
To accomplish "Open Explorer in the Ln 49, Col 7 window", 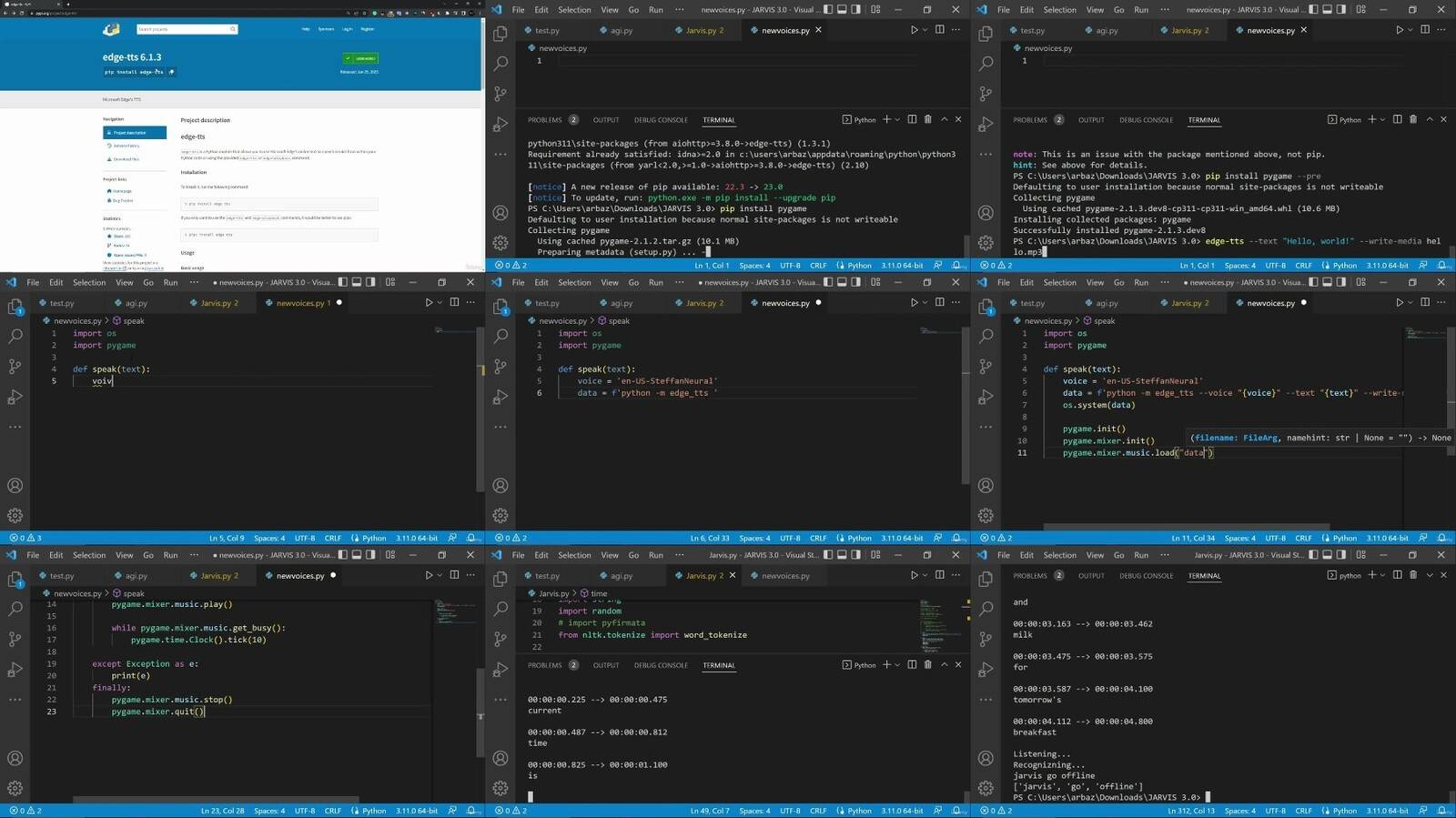I will tap(500, 579).
